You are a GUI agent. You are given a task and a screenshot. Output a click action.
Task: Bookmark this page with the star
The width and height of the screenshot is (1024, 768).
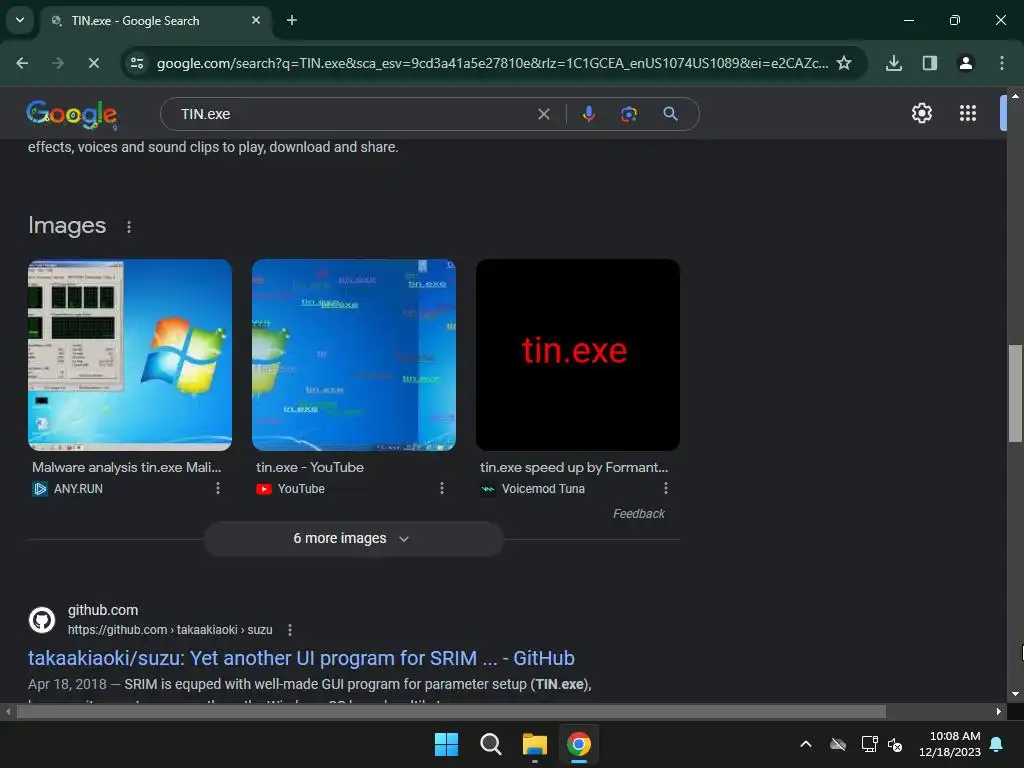tap(844, 63)
